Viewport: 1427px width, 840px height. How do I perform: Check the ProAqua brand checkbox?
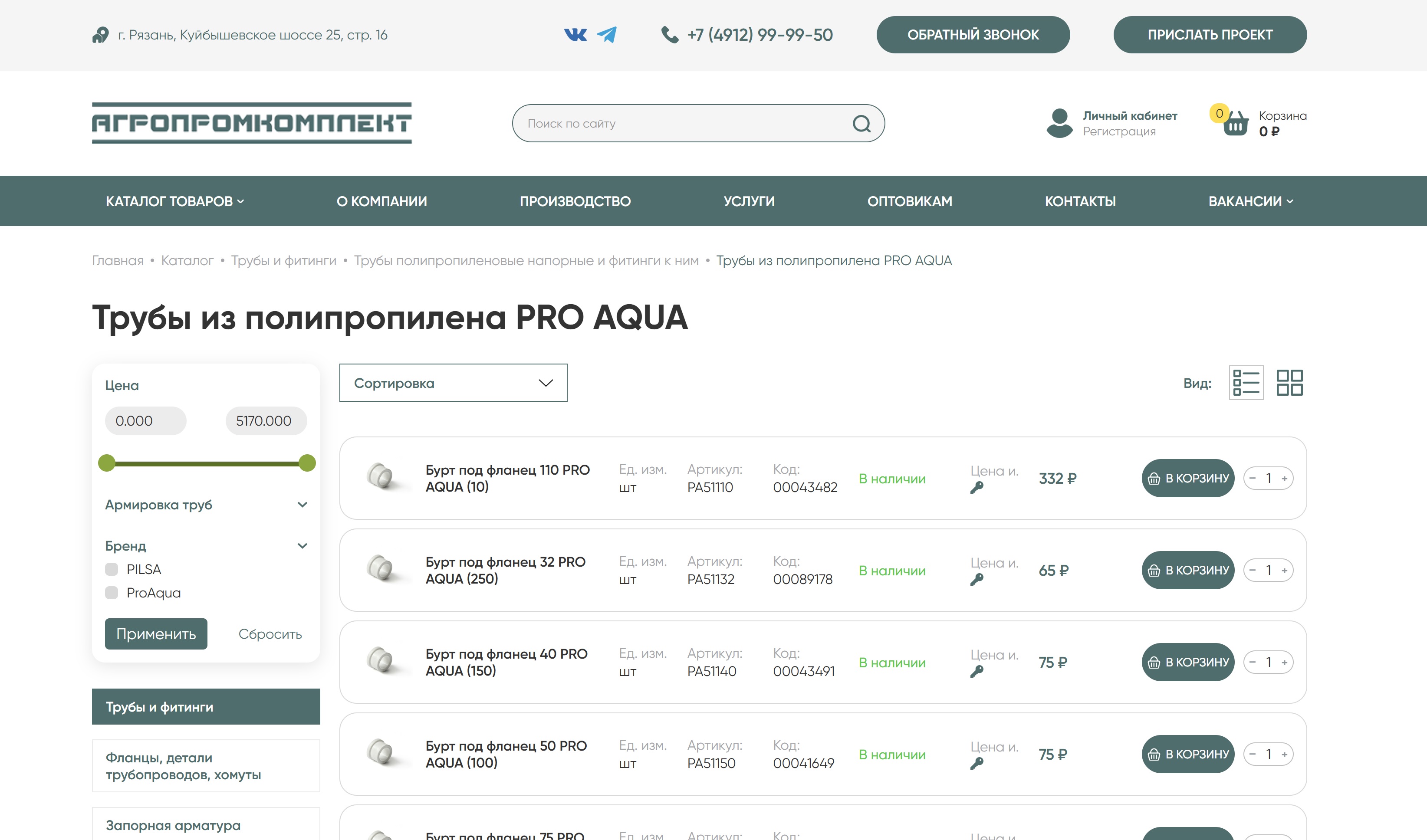(112, 593)
